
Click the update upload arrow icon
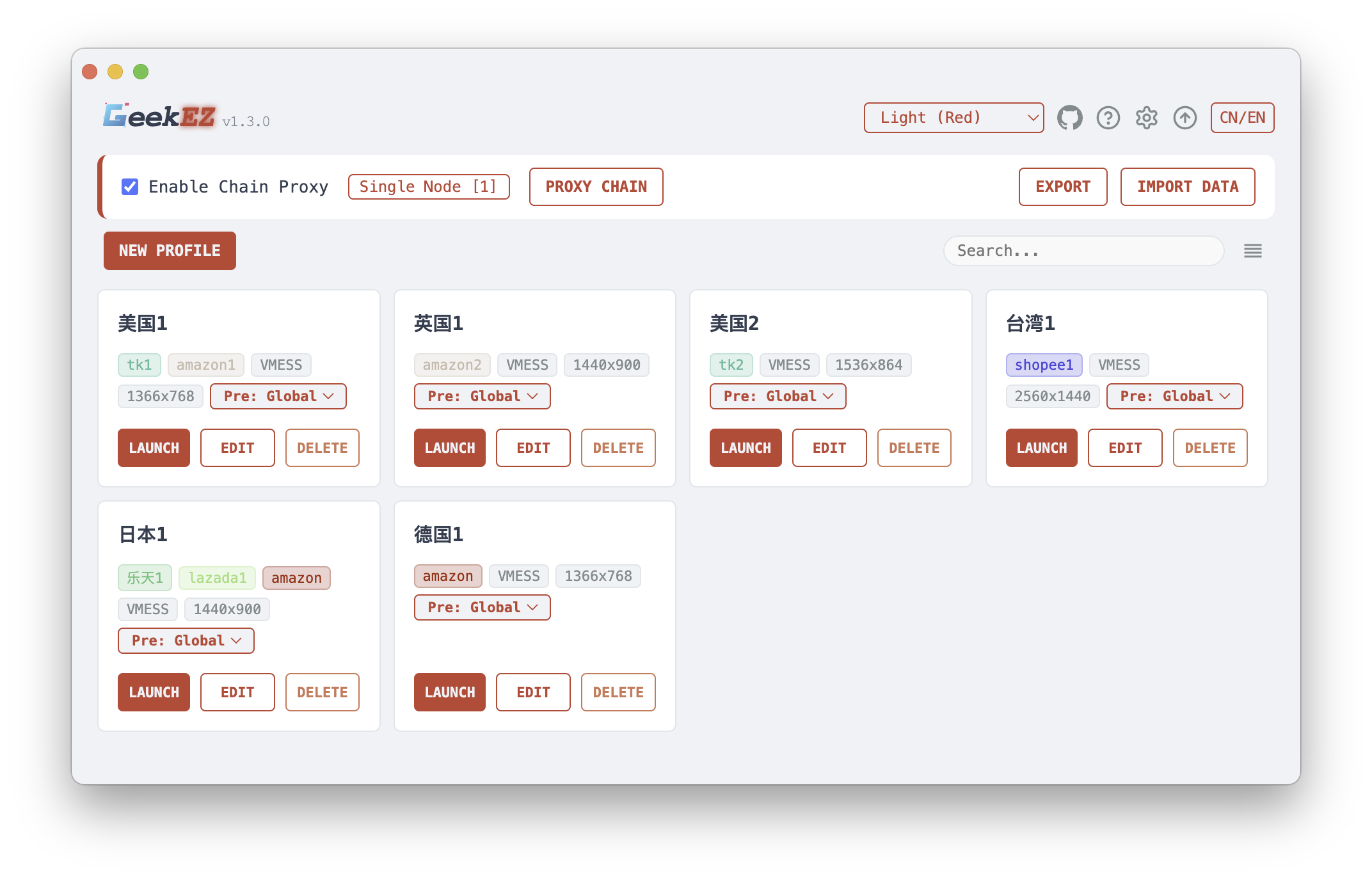[1185, 118]
